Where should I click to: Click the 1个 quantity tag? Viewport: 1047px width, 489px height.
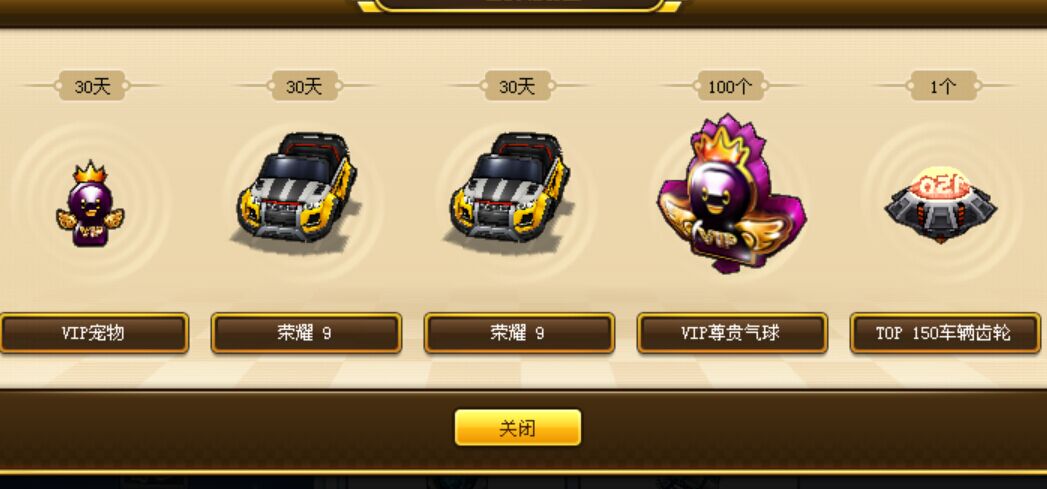(944, 86)
